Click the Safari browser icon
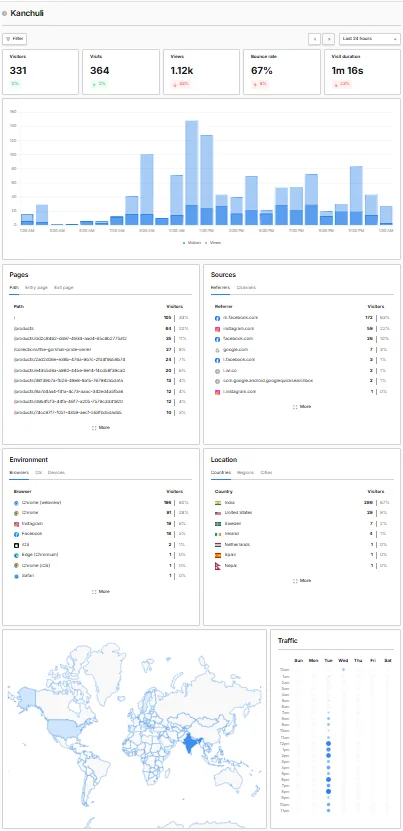 (16, 576)
